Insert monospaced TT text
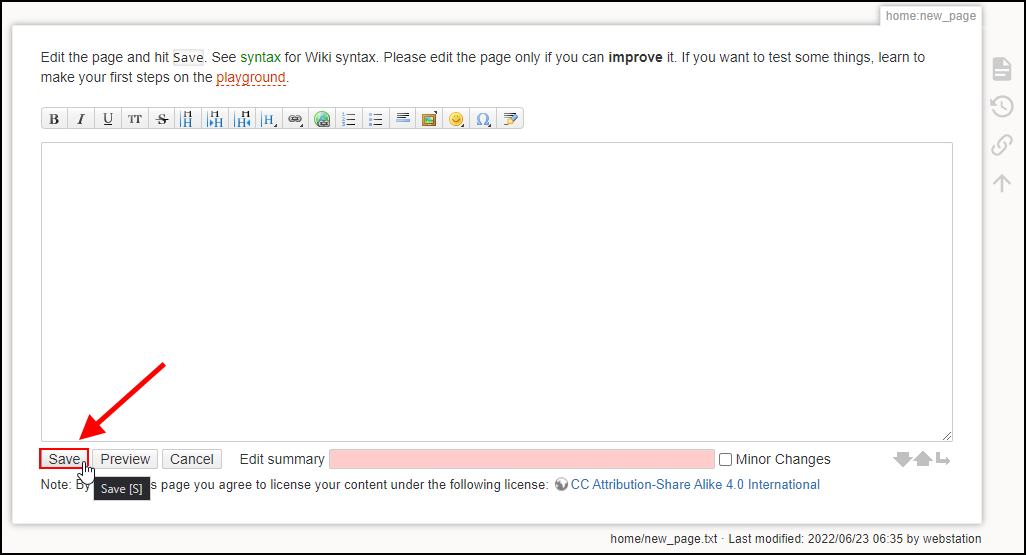This screenshot has width=1026, height=555. (135, 118)
